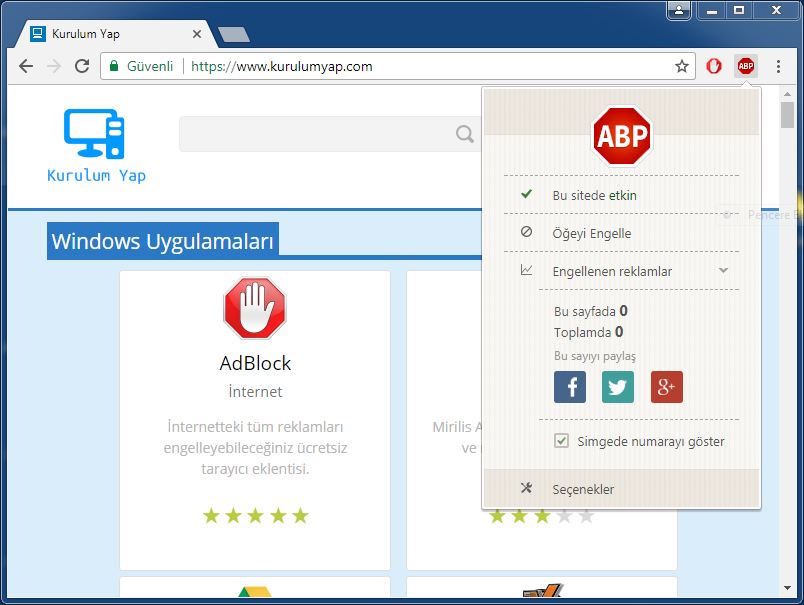Image resolution: width=804 pixels, height=605 pixels.
Task: Click the AdBlock red hand icon
Action: coord(255,308)
